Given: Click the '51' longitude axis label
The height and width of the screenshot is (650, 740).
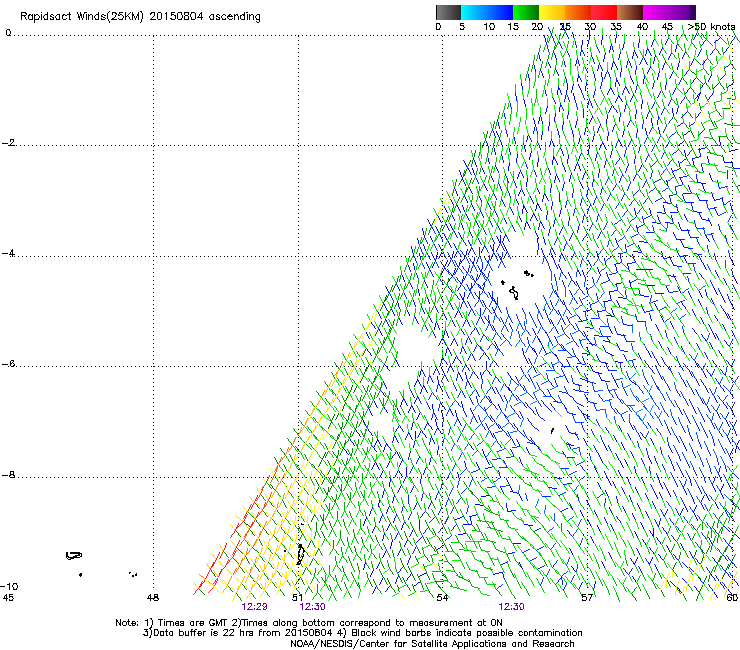Looking at the screenshot, I should [x=297, y=598].
